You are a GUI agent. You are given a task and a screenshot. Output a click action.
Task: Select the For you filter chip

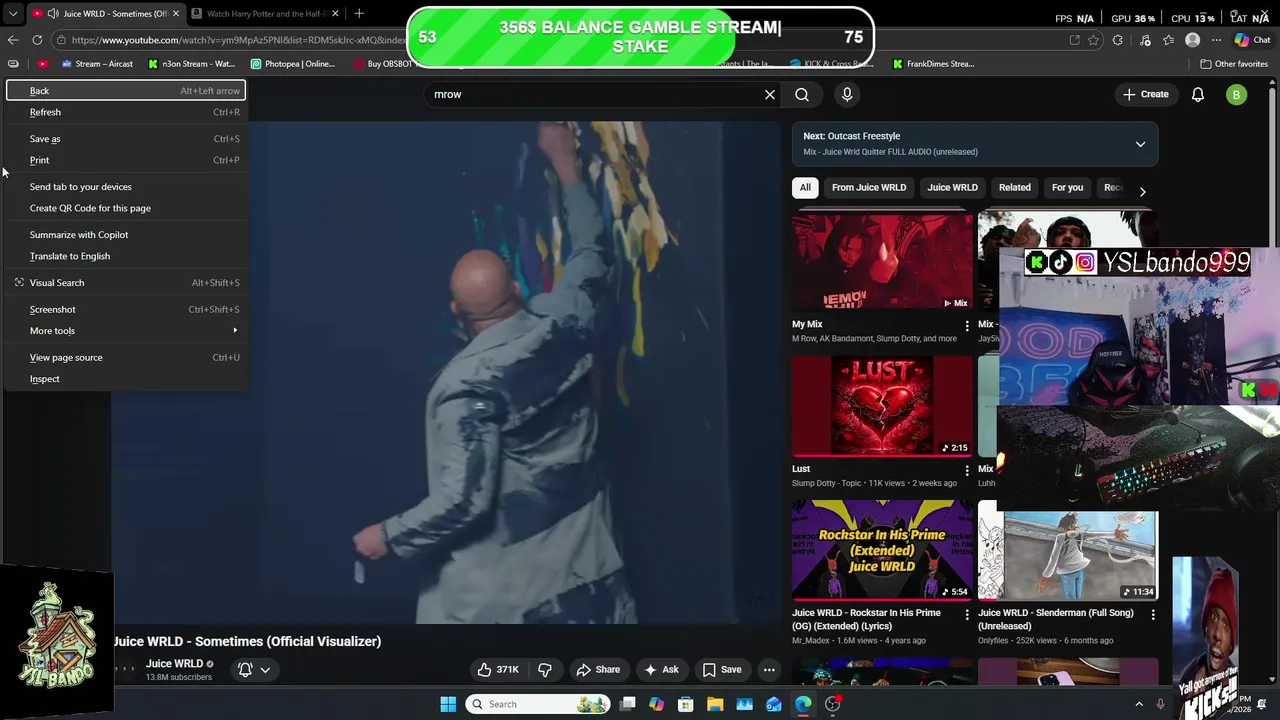click(1067, 187)
